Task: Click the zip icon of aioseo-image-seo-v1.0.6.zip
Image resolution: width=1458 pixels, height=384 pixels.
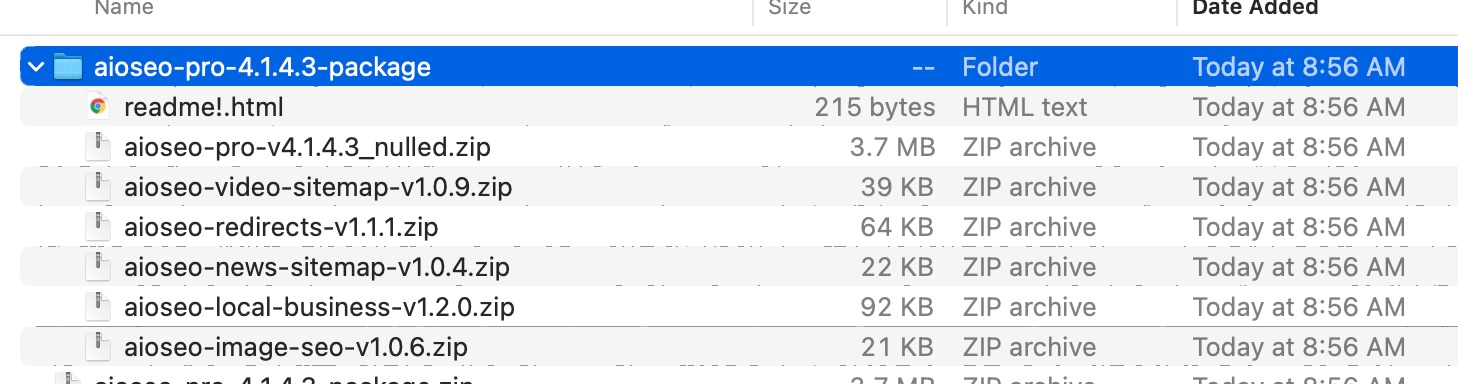Action: (x=98, y=347)
